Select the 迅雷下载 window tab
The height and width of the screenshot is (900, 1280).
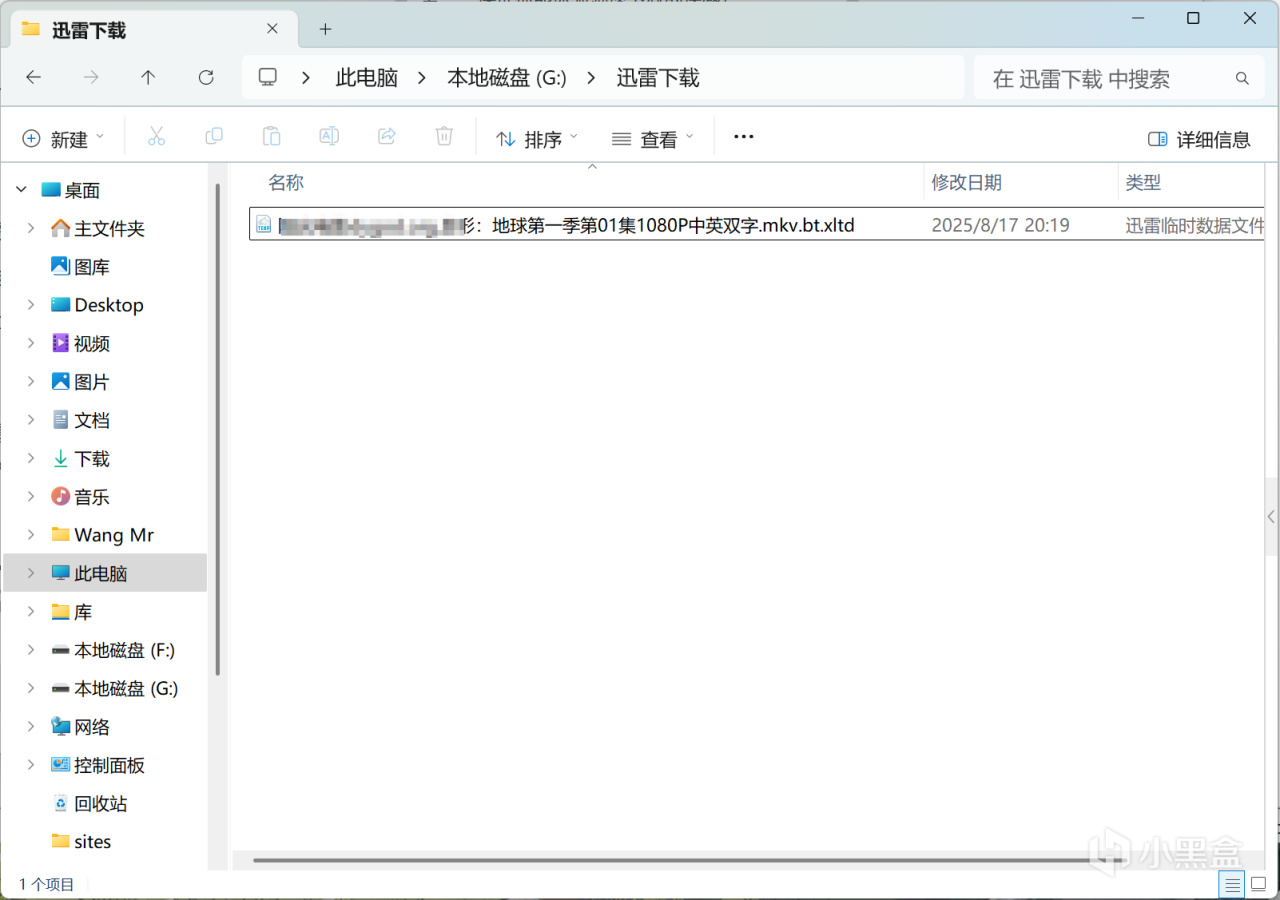click(x=154, y=30)
